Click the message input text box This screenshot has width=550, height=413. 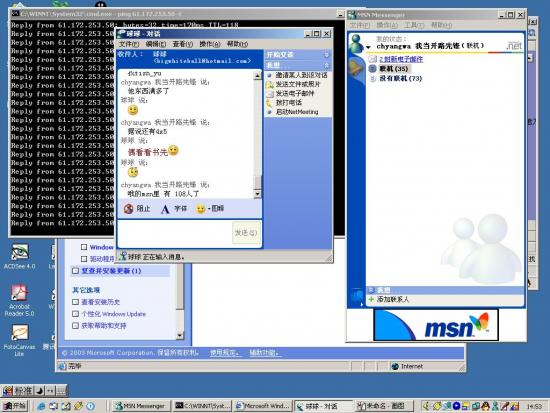coord(175,233)
